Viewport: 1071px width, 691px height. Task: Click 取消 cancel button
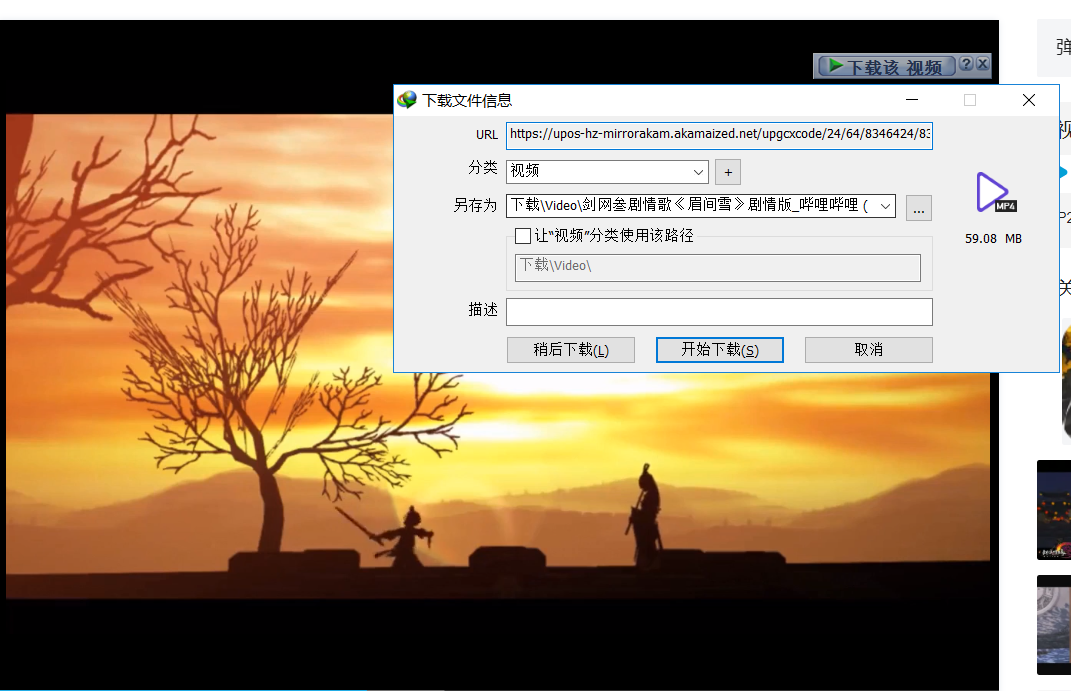pos(869,350)
